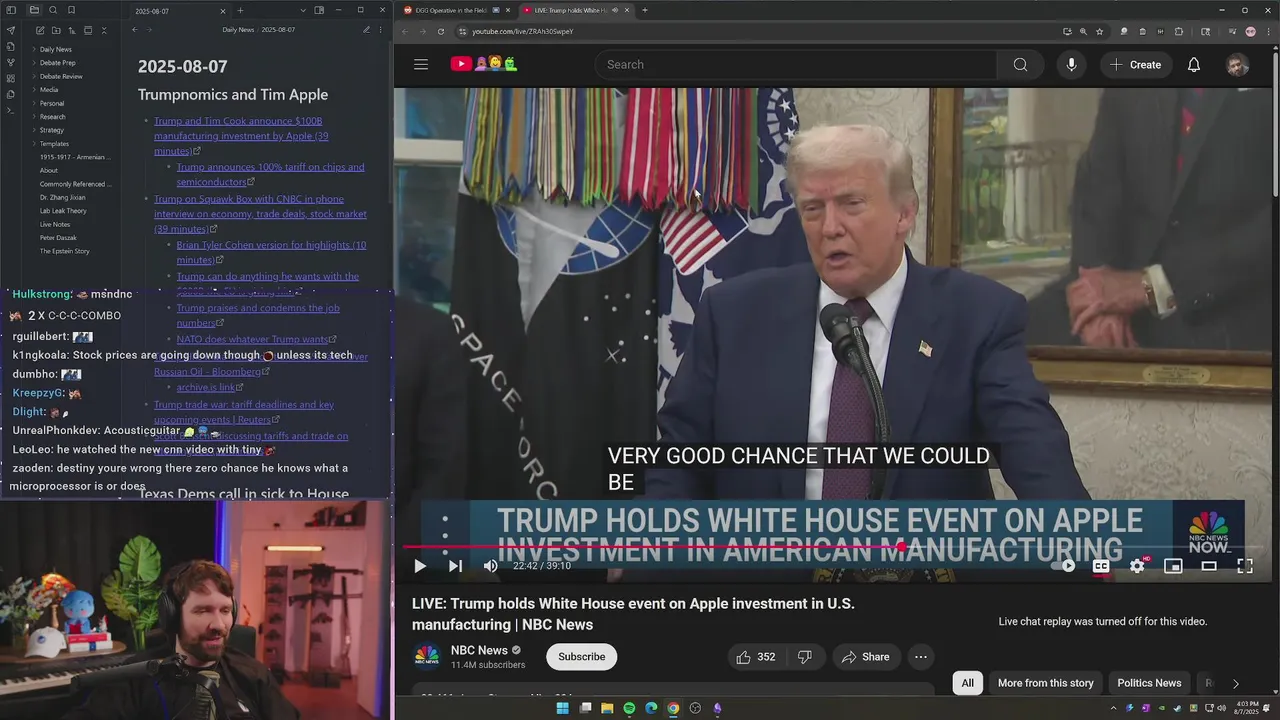The height and width of the screenshot is (720, 1280).
Task: Select the All filter chip
Action: tap(967, 683)
